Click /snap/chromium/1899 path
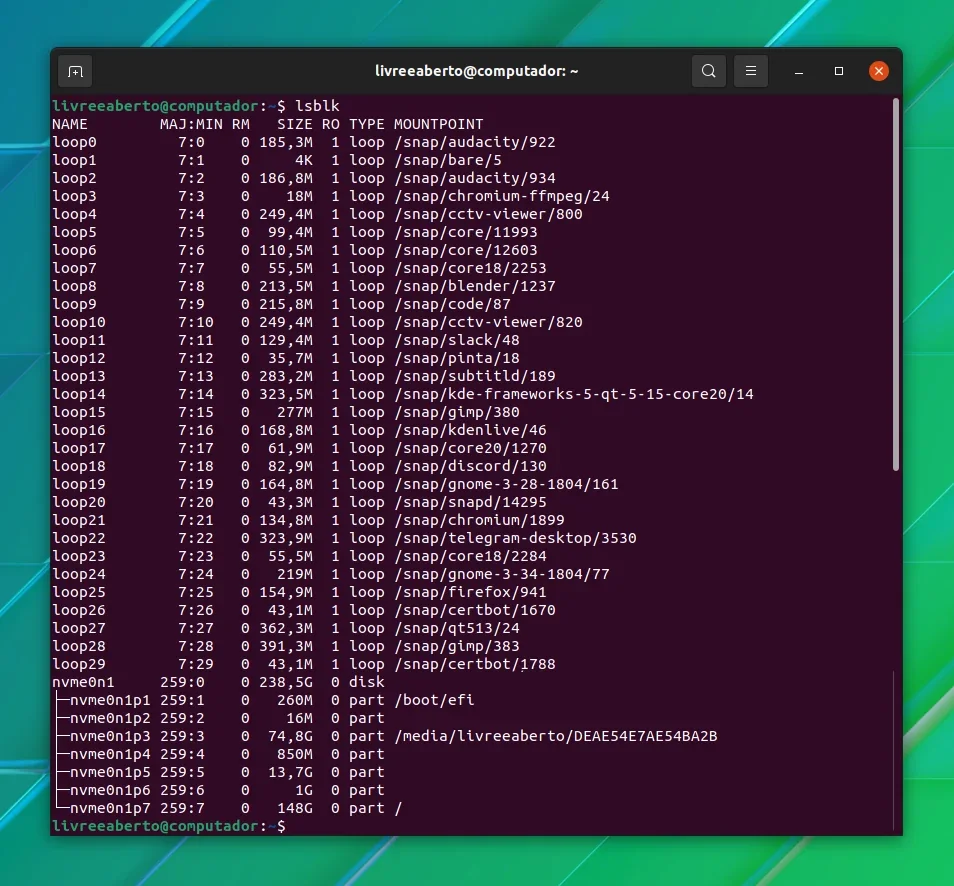 click(479, 520)
